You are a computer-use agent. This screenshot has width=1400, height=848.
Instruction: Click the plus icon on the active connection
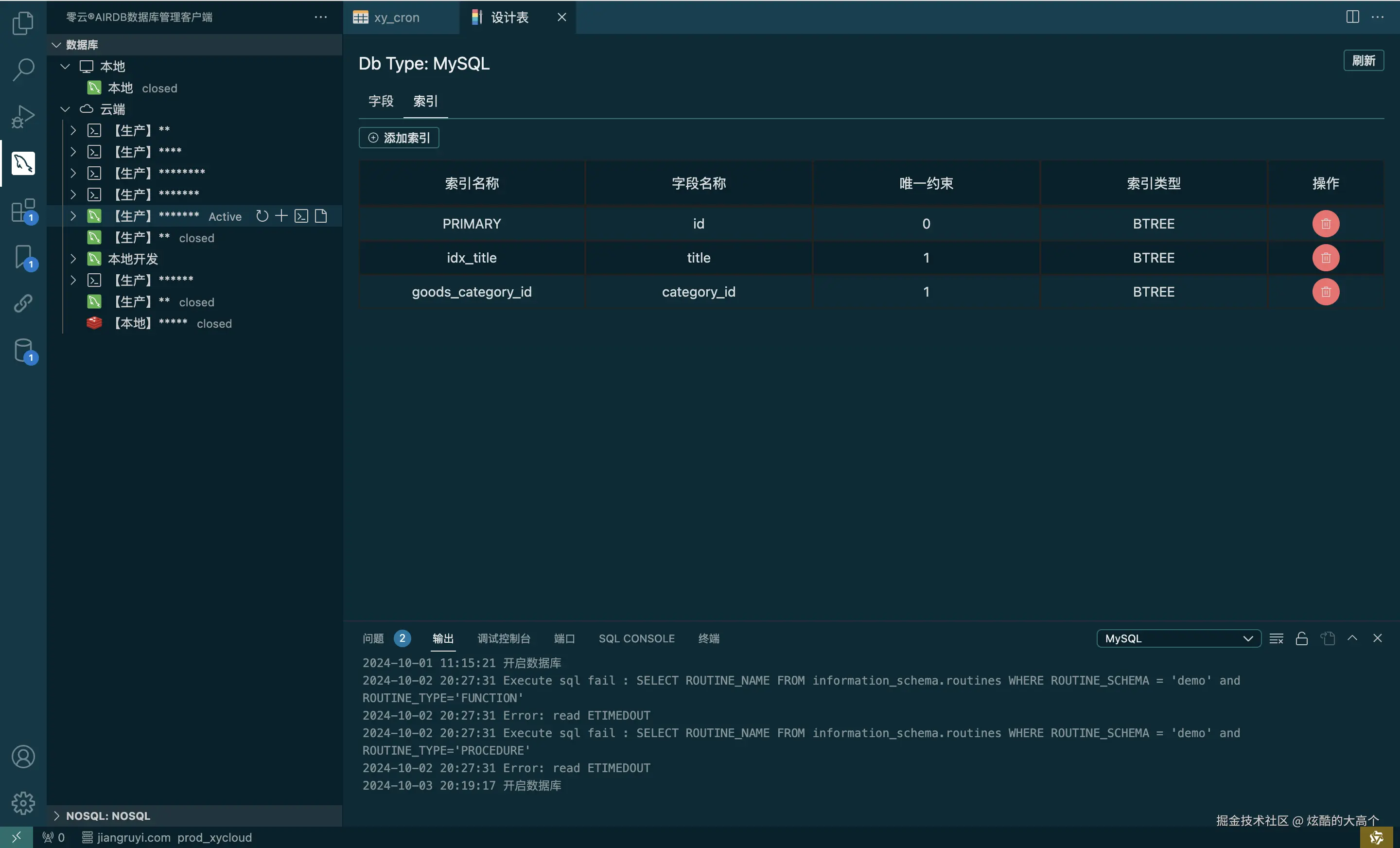click(x=281, y=216)
